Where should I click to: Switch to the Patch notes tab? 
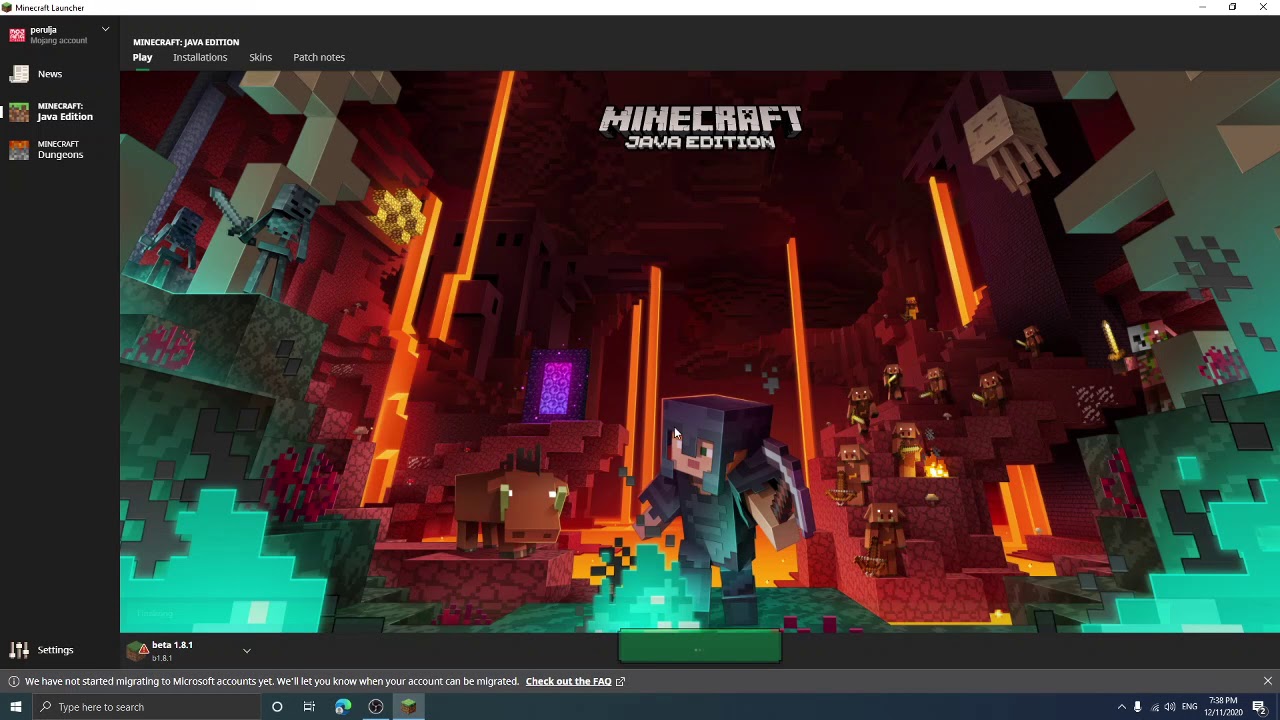319,57
